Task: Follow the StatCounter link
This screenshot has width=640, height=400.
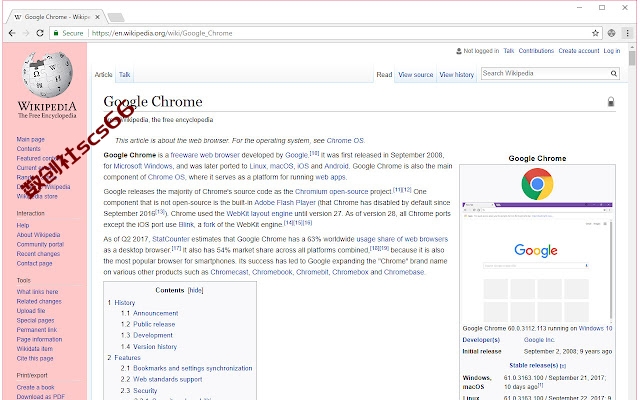Action: coord(171,239)
